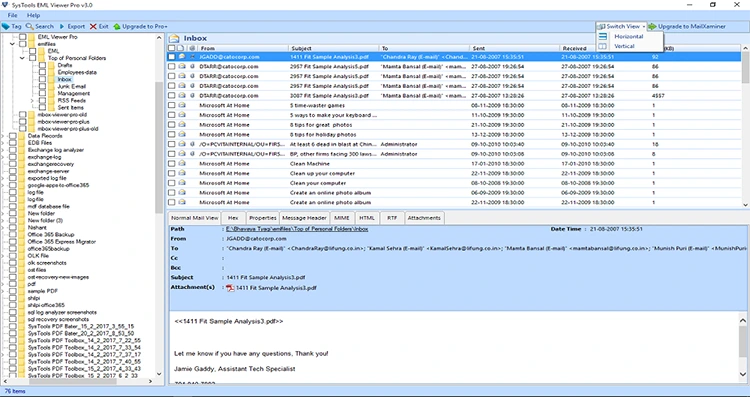Screen dimensions: 750x397
Task: Click envelope icon of 5 time-waster games row
Action: [x=182, y=105]
